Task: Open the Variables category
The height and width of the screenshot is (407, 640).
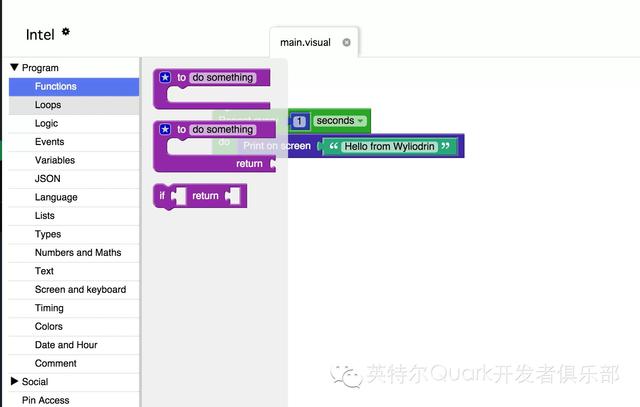Action: (x=74, y=160)
